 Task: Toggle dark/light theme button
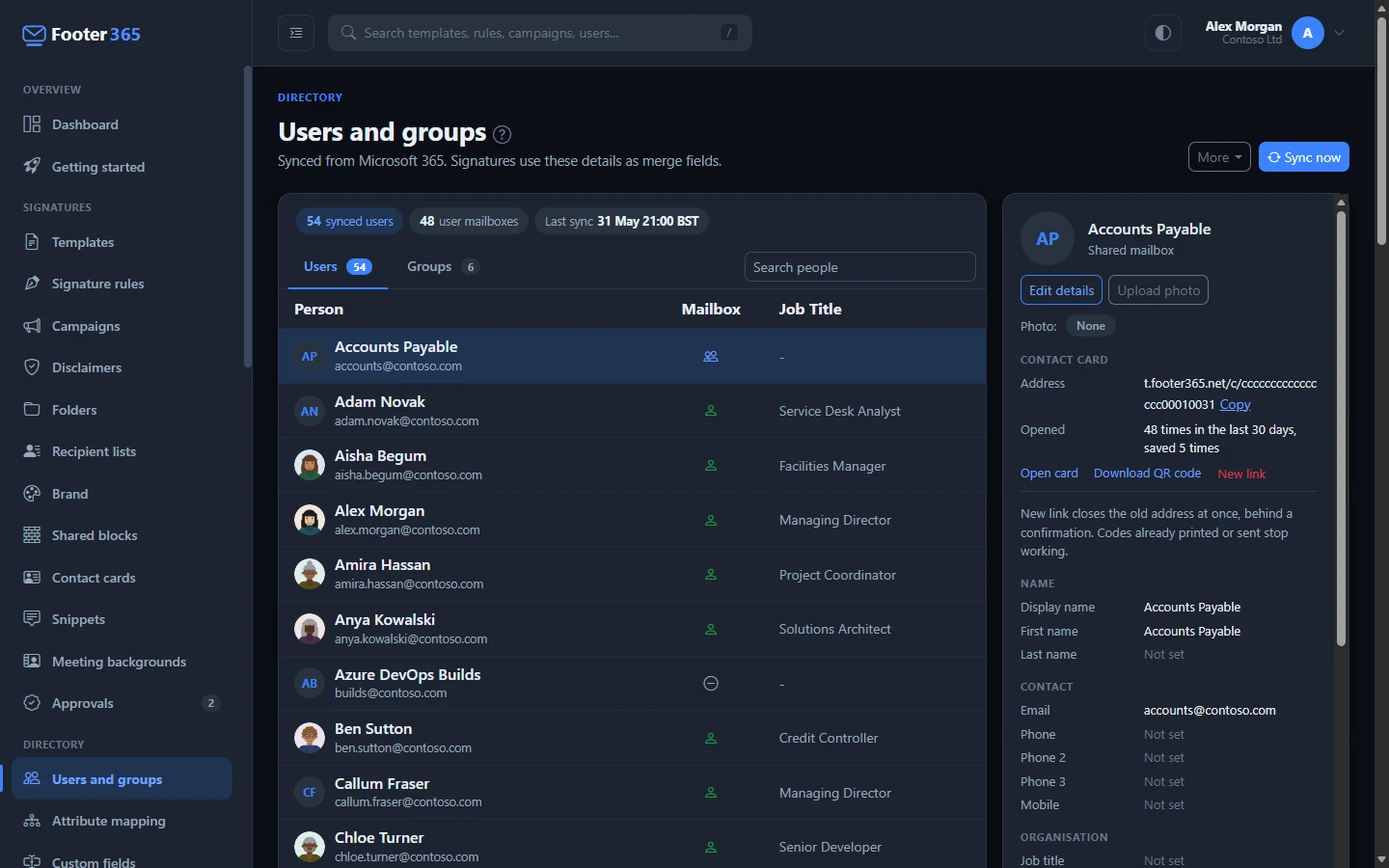[1163, 33]
